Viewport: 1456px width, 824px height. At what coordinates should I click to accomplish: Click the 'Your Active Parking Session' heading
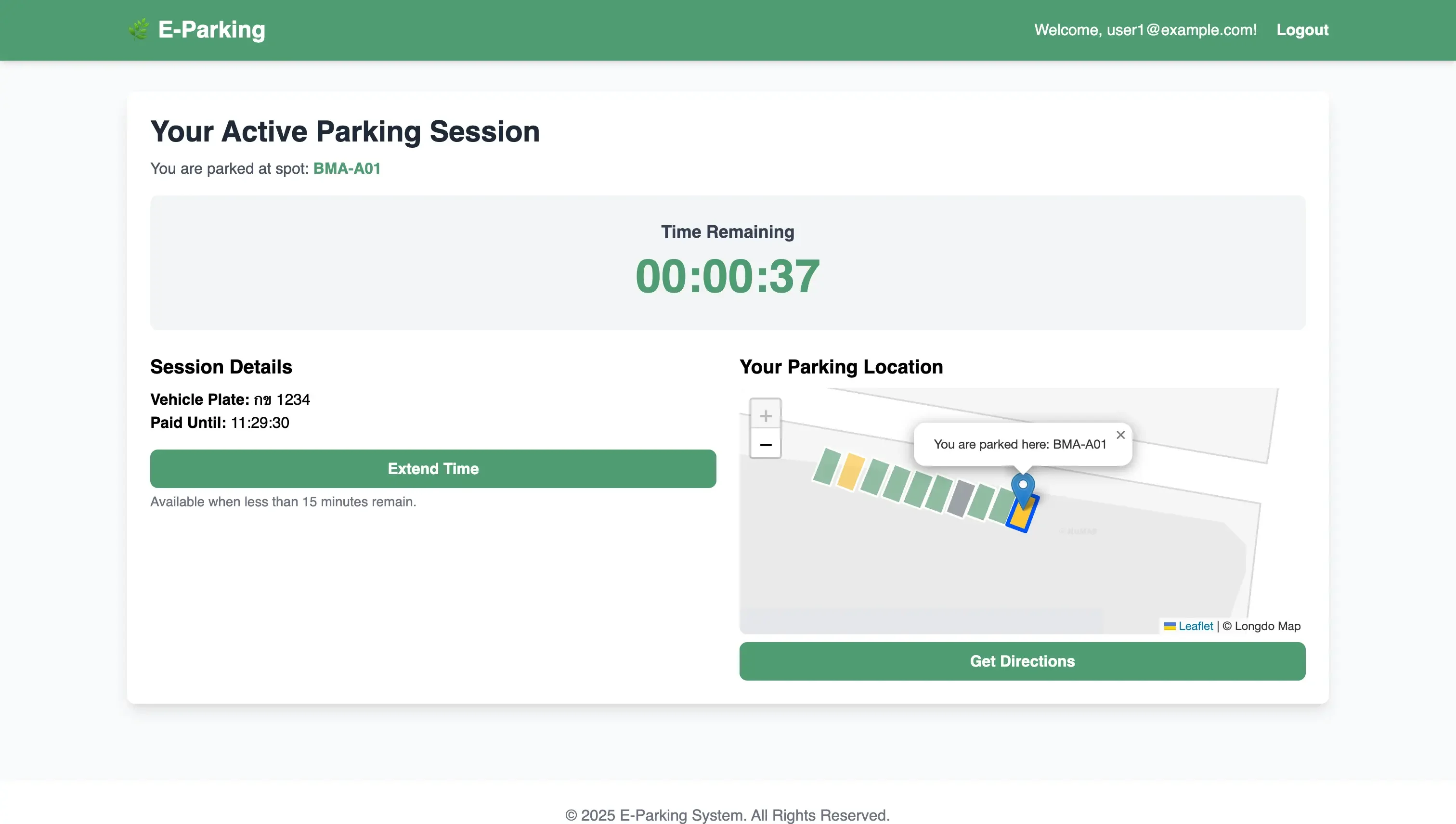[x=345, y=131]
